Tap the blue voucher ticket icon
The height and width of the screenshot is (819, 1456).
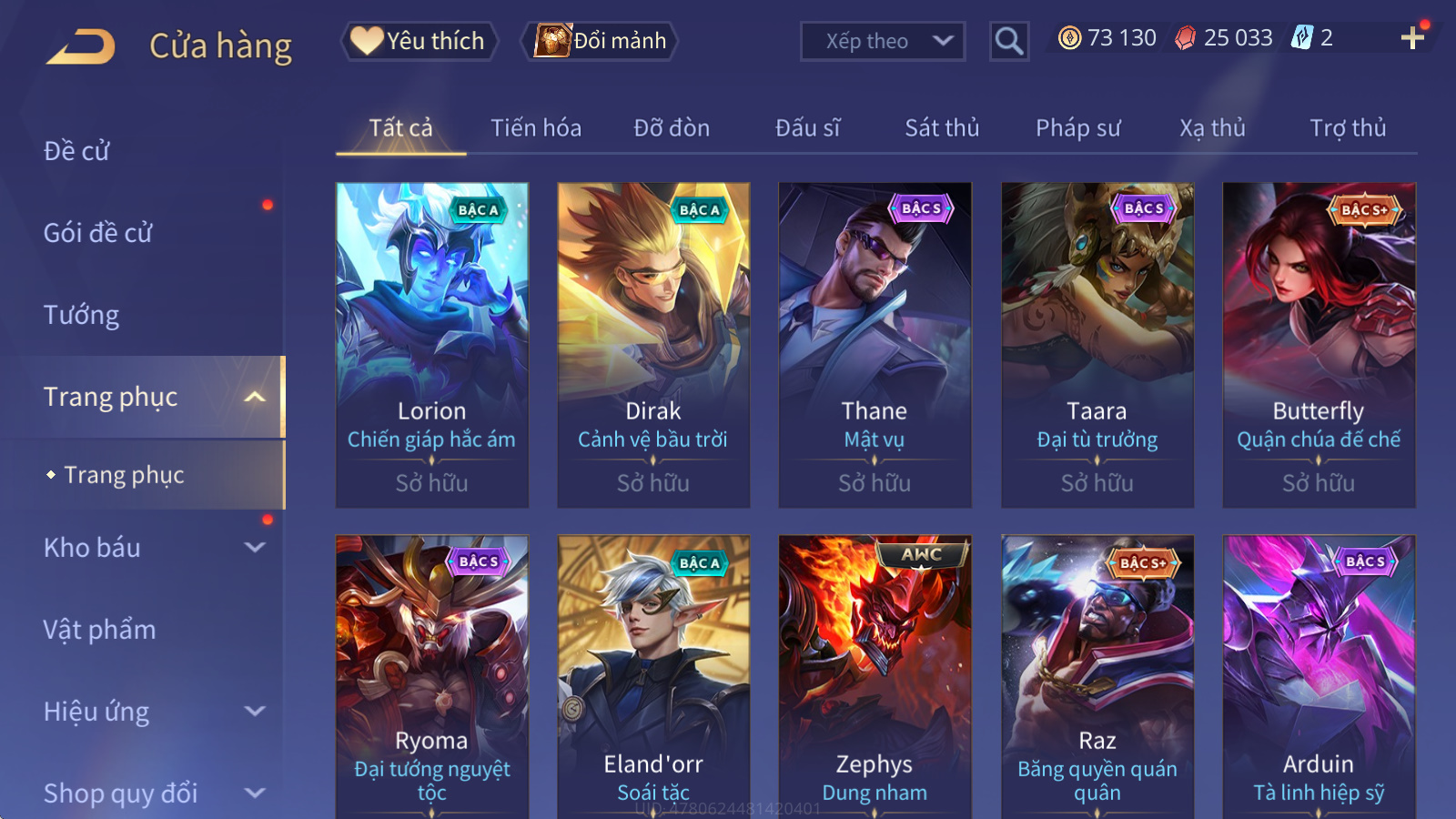click(1302, 37)
